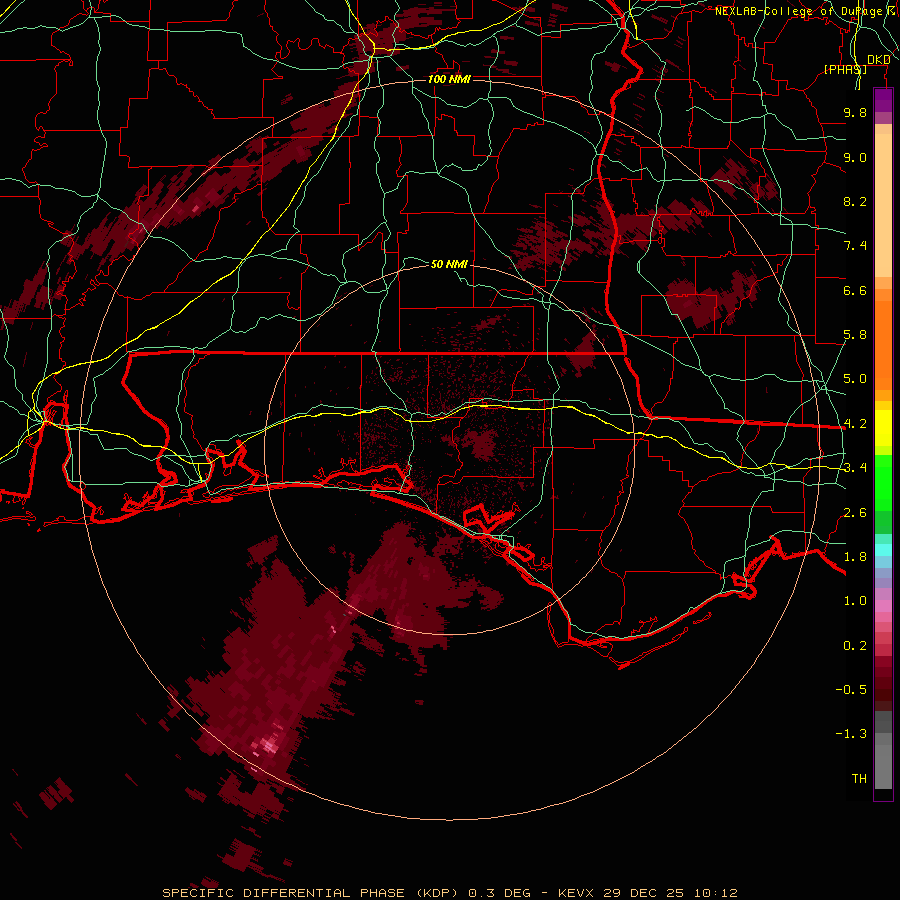Select the 8.2 scale label
The image size is (900, 900).
pyautogui.click(x=855, y=201)
